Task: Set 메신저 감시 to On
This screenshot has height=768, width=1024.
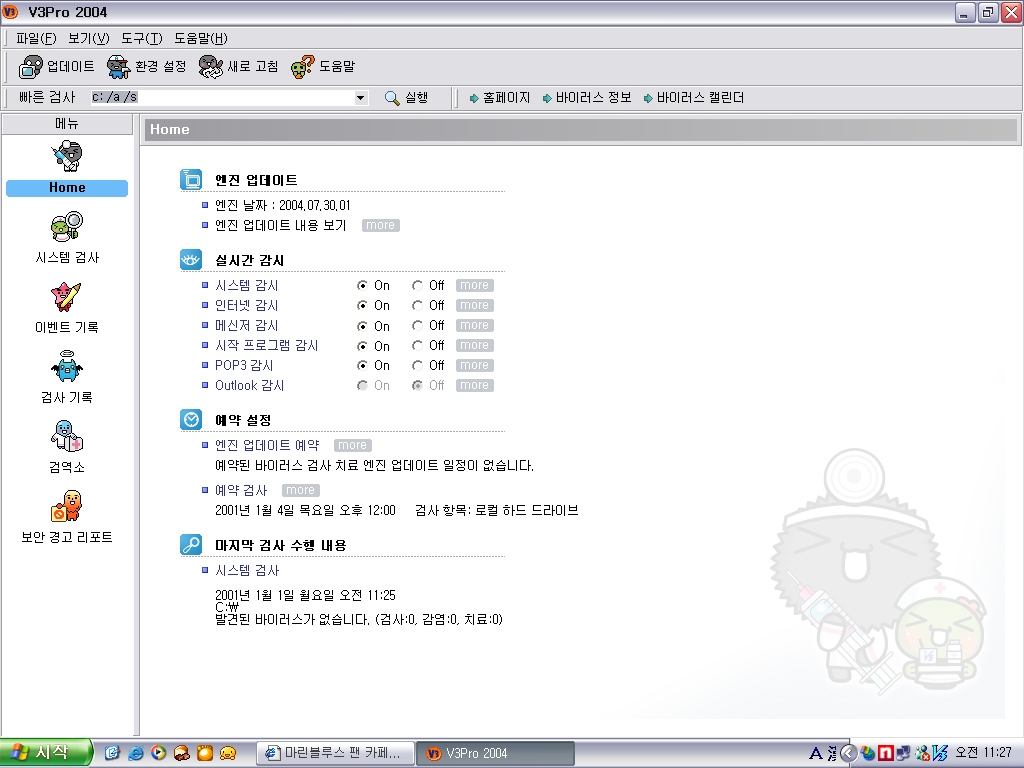Action: pyautogui.click(x=362, y=325)
